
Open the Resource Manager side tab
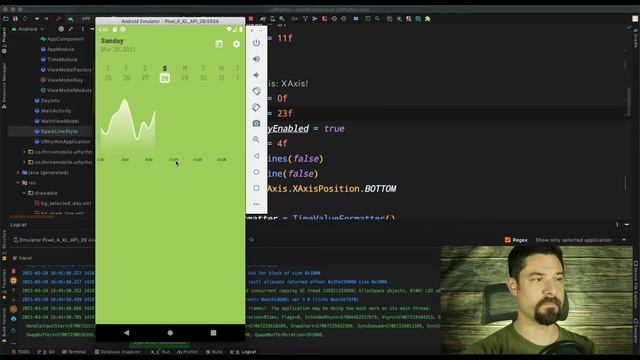4,85
